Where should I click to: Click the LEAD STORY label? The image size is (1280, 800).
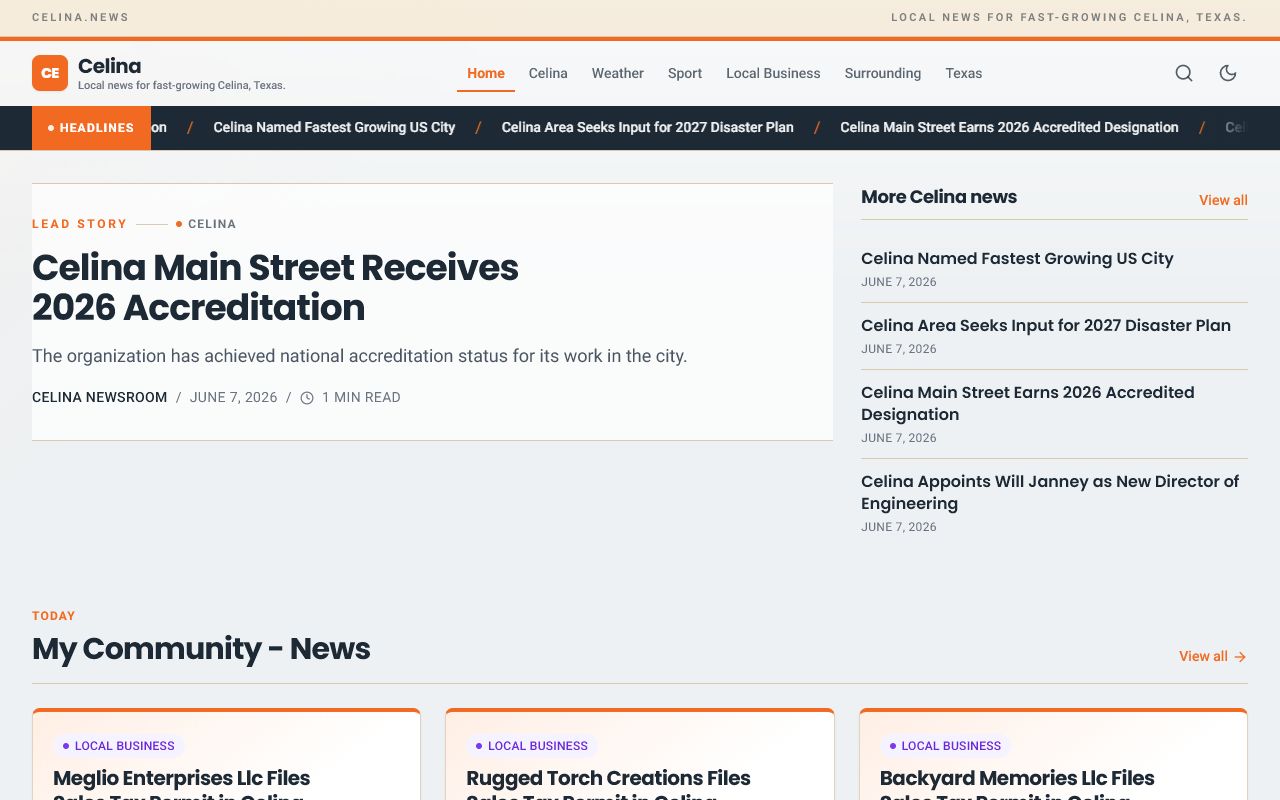click(x=80, y=224)
